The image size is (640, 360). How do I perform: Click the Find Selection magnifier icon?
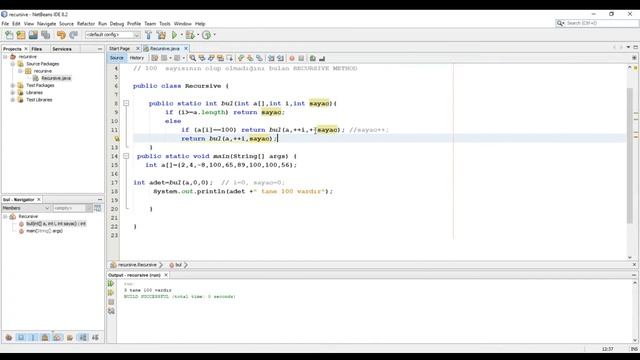192,58
